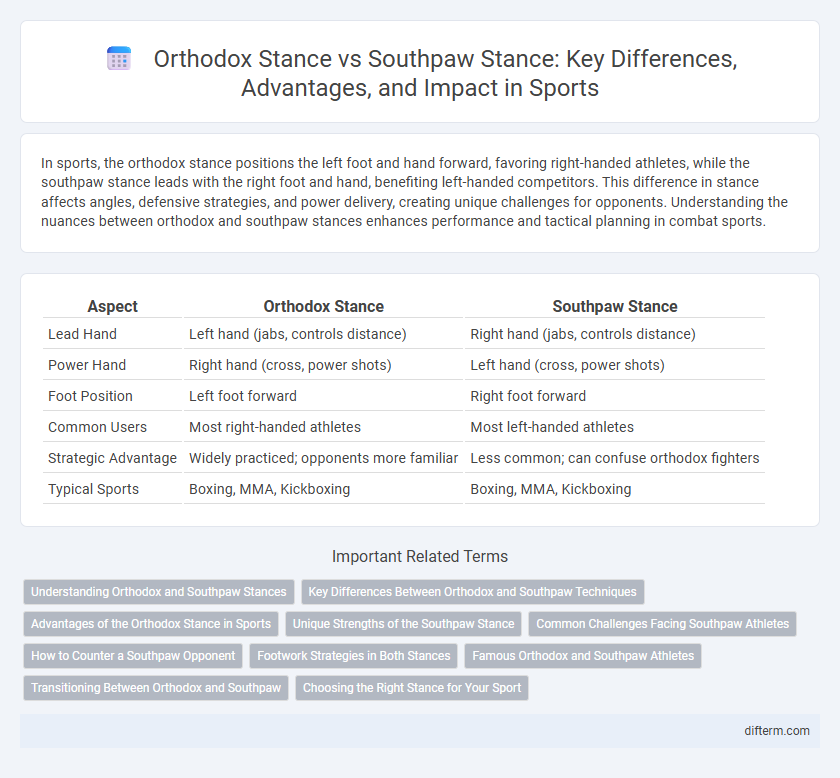The image size is (840, 778).
Task: Click 'Less common; can confuse orthodox fighters' cell
Action: pyautogui.click(x=615, y=458)
